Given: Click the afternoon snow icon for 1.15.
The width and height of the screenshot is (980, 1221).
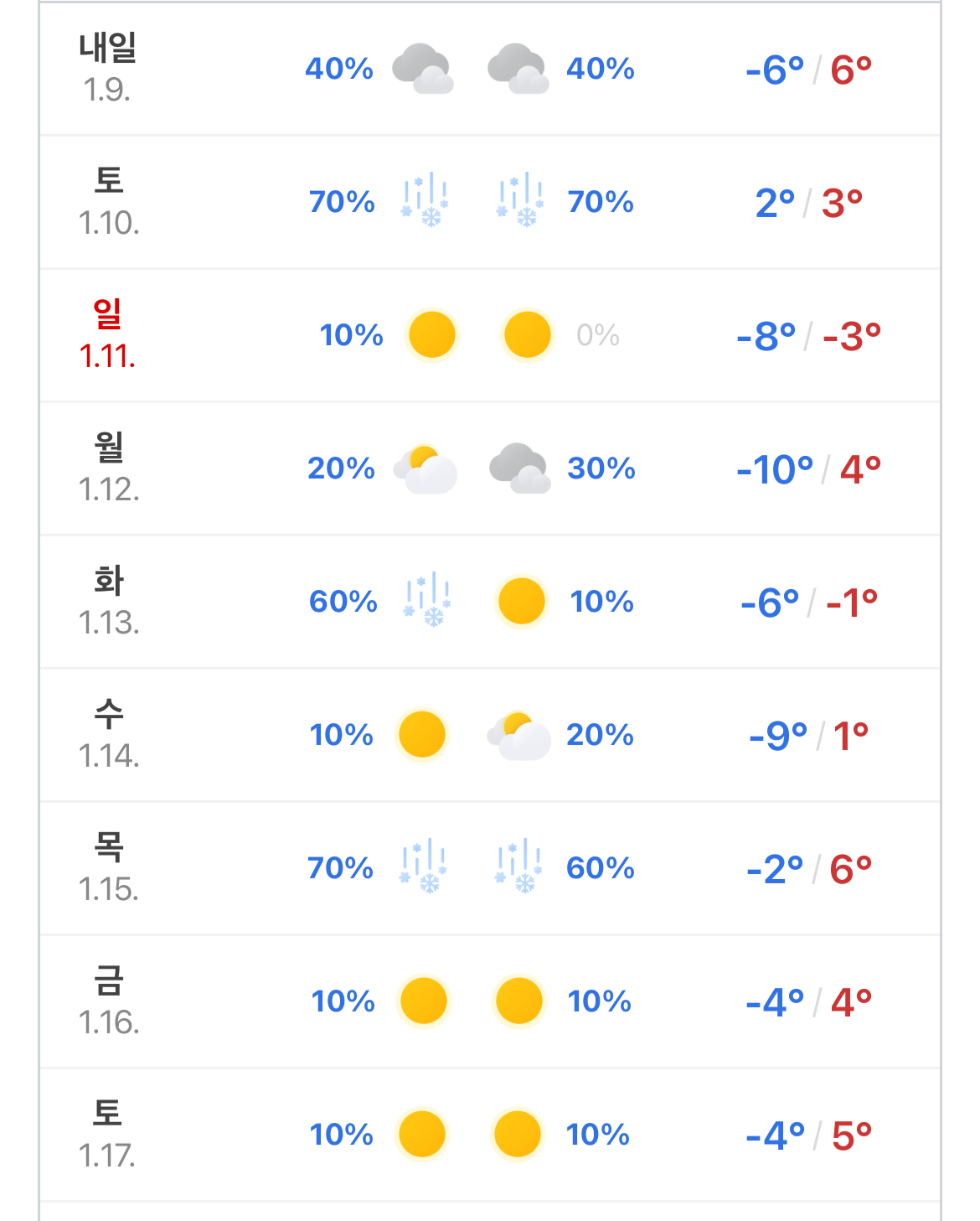Looking at the screenshot, I should tap(519, 867).
